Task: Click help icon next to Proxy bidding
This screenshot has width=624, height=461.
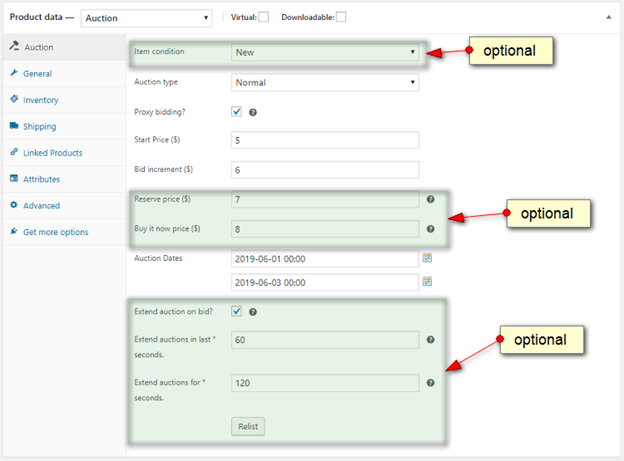Action: click(254, 112)
